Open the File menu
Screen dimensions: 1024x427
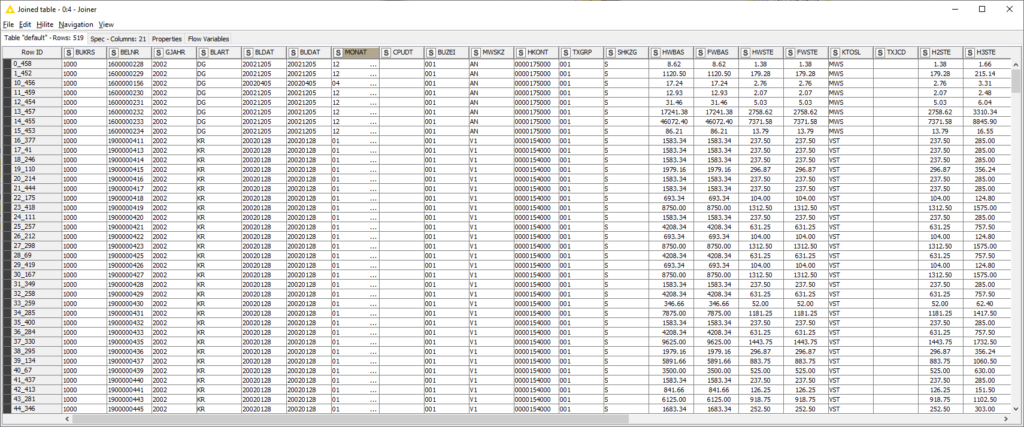tap(8, 23)
